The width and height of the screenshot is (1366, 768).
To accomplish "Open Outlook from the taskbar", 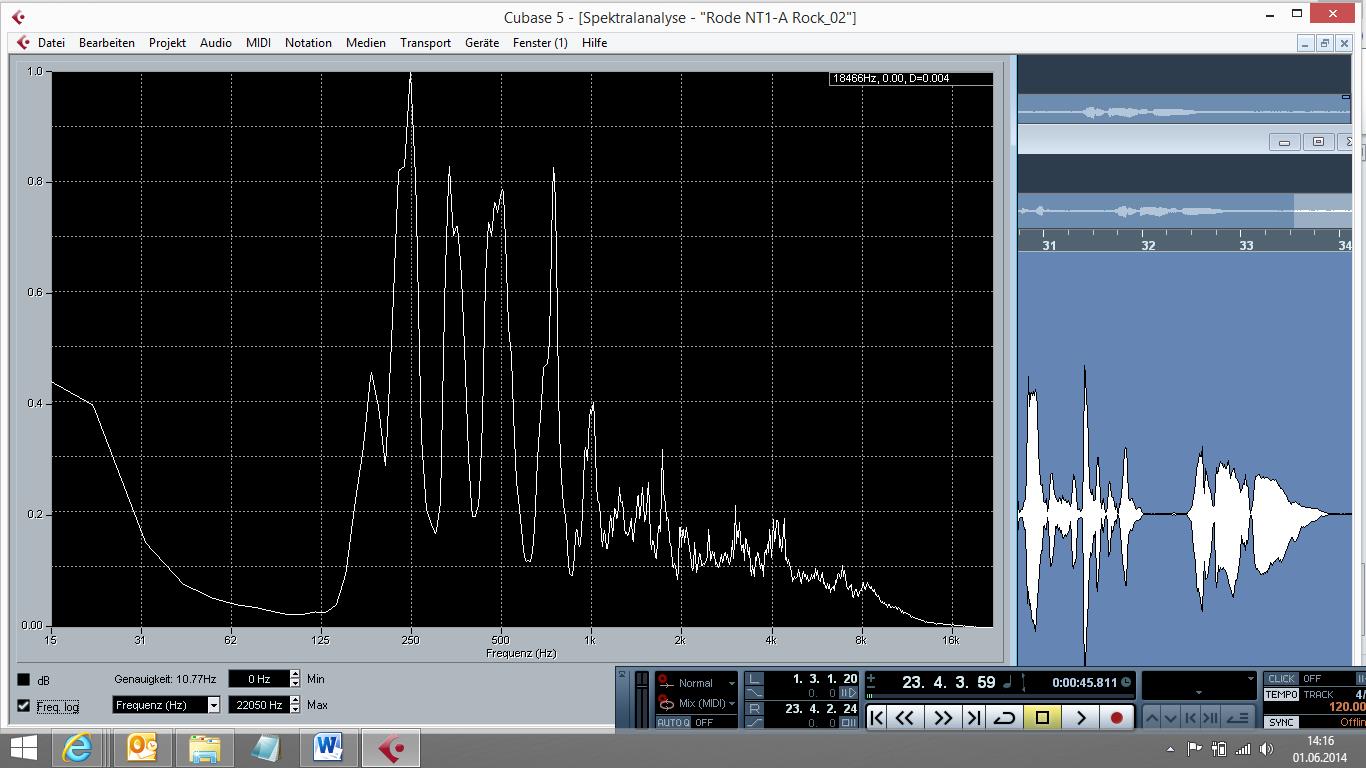I will coord(142,747).
